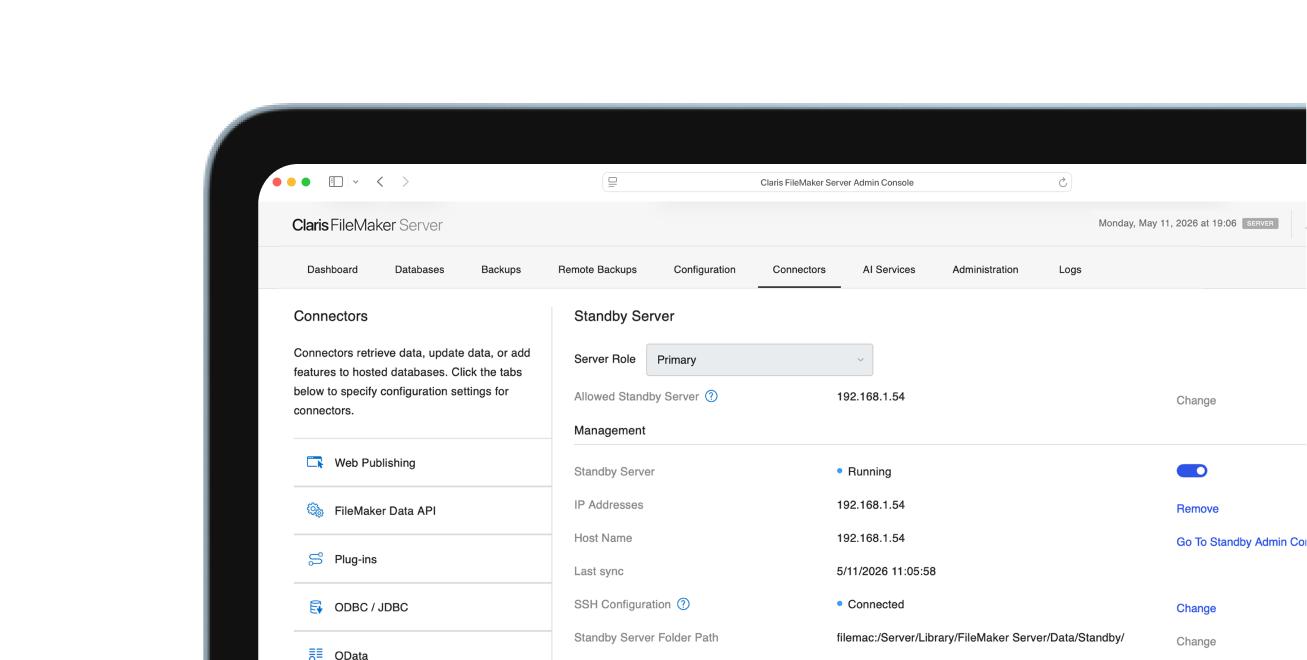Click Change for SSH Configuration
This screenshot has width=1307, height=660.
click(1196, 608)
